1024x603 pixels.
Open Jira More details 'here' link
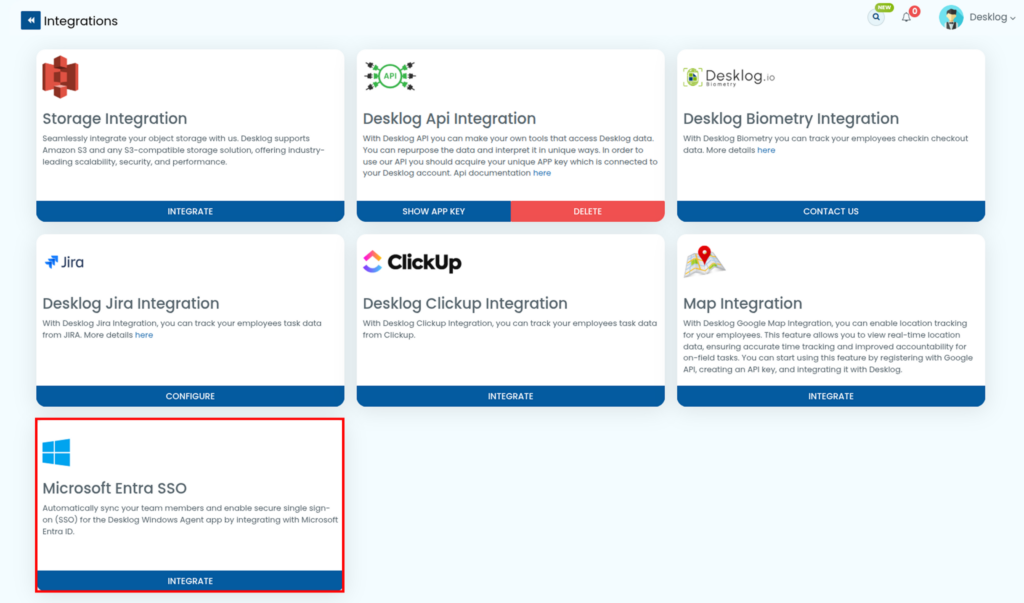[144, 335]
